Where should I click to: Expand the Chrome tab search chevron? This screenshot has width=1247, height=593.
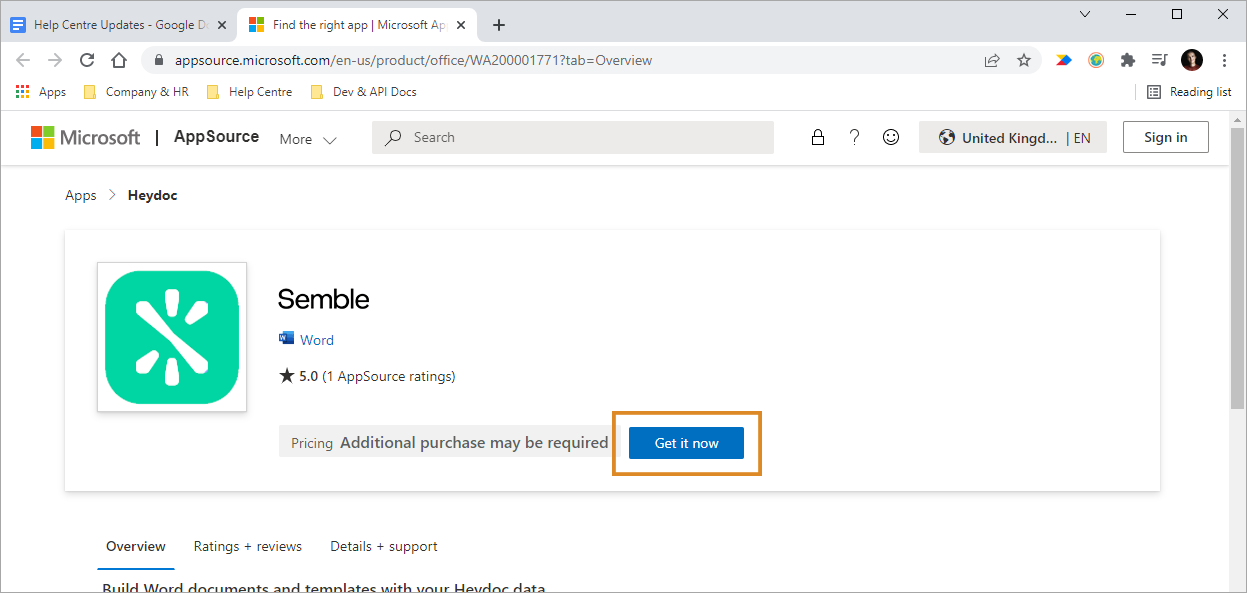click(x=1085, y=14)
